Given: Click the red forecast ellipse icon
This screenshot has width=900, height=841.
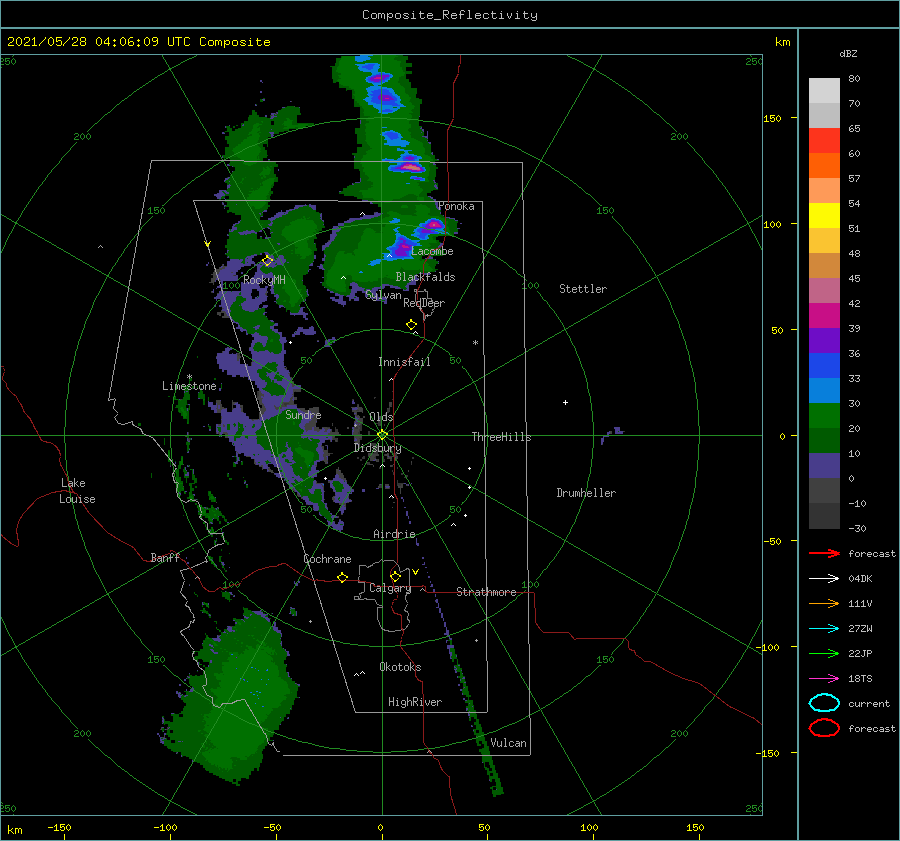Looking at the screenshot, I should point(824,728).
